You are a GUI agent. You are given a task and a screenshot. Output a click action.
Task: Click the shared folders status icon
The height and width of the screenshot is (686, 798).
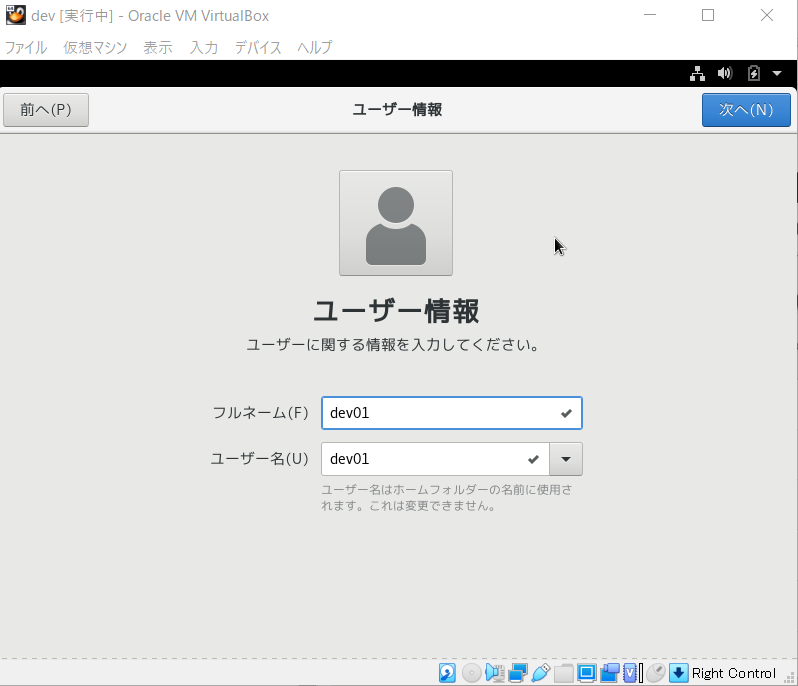pyautogui.click(x=564, y=673)
